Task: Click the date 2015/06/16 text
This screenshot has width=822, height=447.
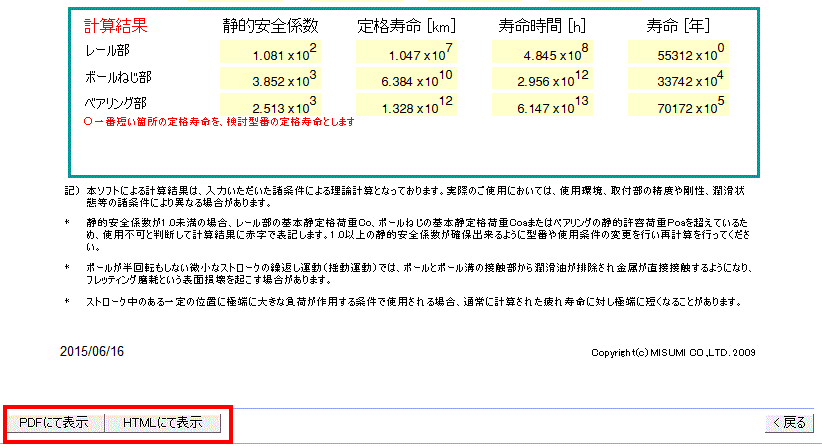Action: [x=90, y=351]
